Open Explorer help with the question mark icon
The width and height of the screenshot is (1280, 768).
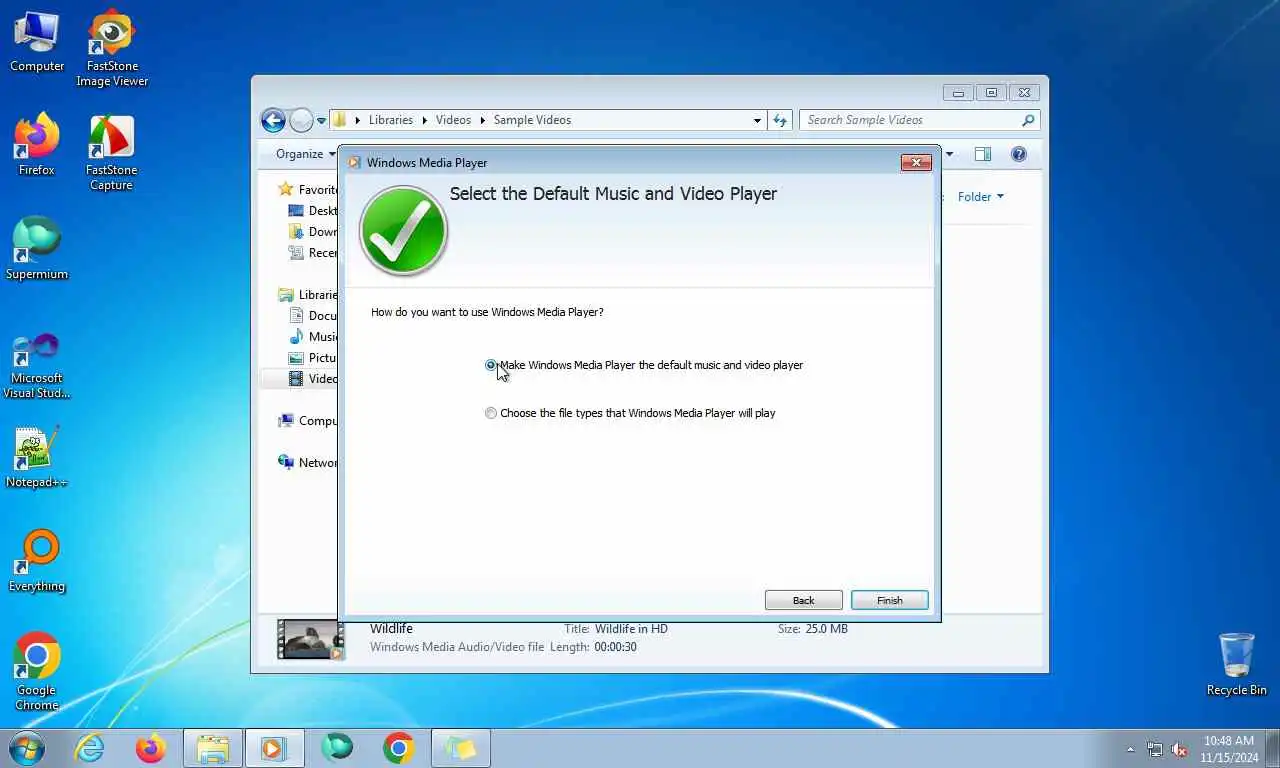pyautogui.click(x=1019, y=154)
